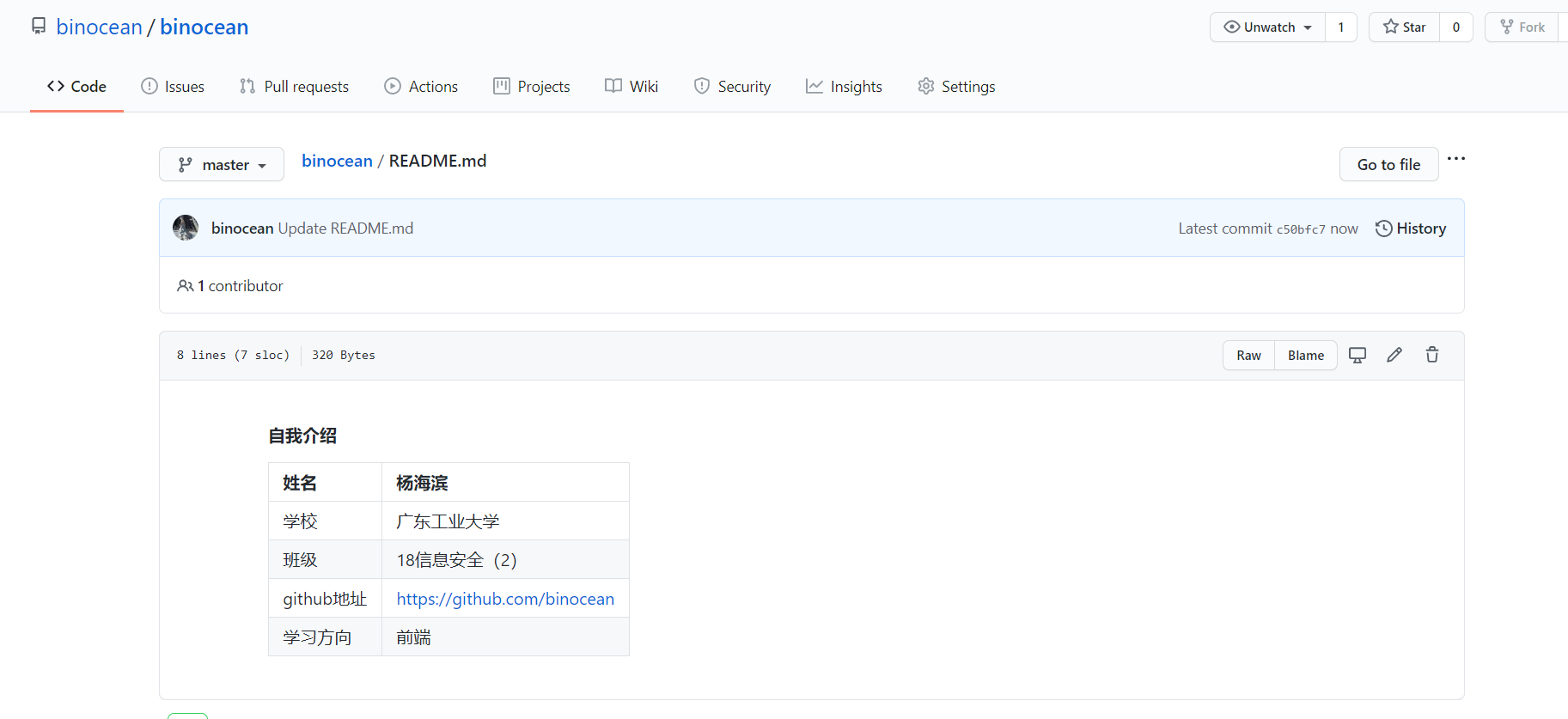The height and width of the screenshot is (719, 1568).
Task: Open the binocean owner link in header
Action: tap(100, 27)
